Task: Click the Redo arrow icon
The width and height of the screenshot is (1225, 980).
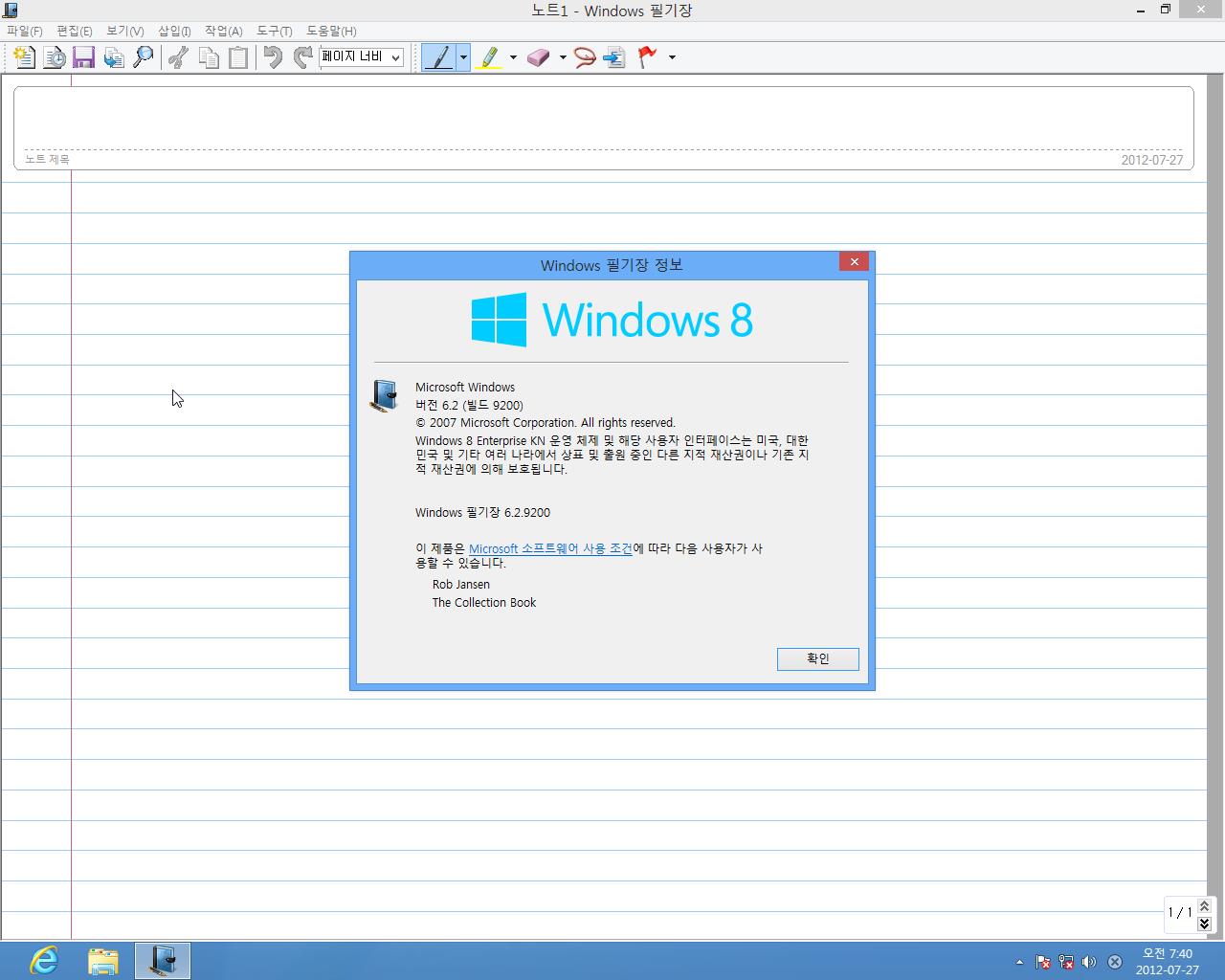Action: coord(302,57)
